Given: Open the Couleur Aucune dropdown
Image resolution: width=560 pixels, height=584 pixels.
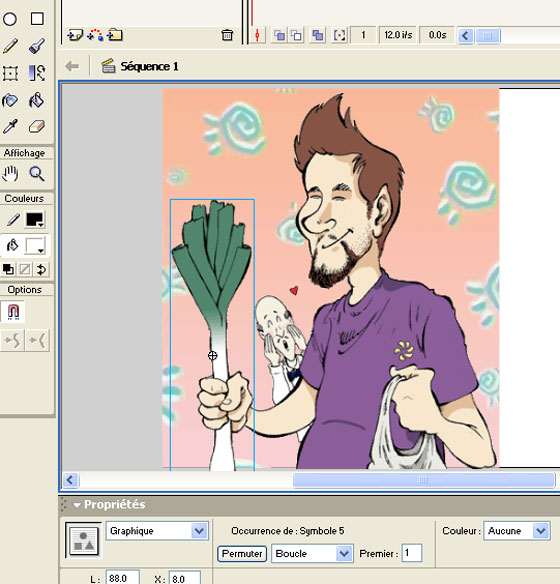Looking at the screenshot, I should tap(516, 531).
